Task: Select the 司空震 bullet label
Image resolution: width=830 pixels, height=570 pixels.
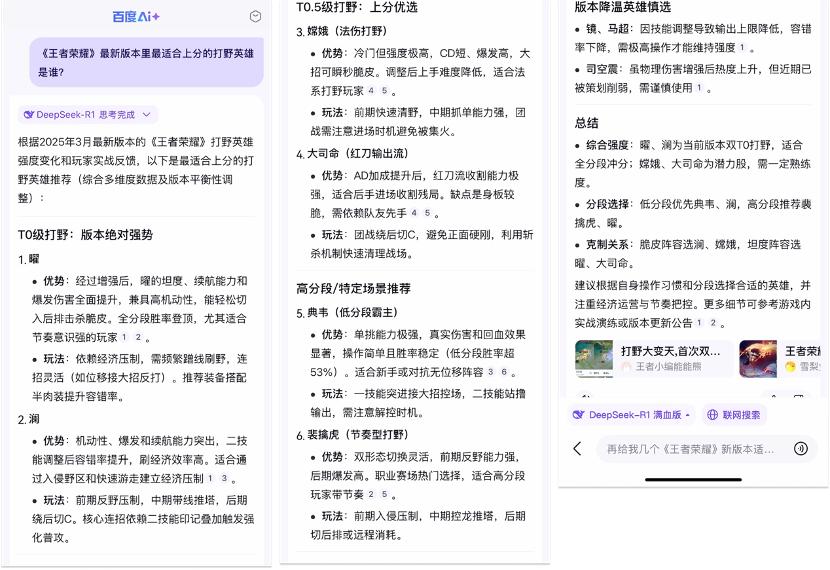Action: 602,69
